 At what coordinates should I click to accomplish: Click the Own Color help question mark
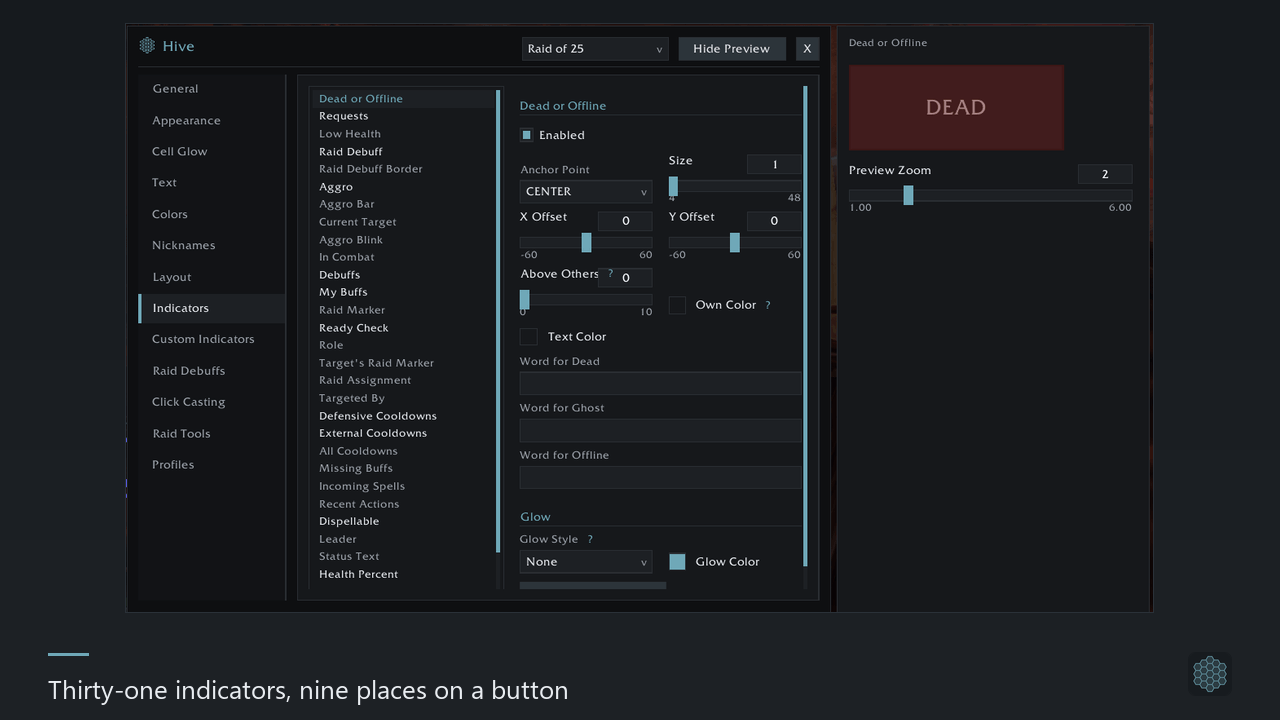[768, 305]
